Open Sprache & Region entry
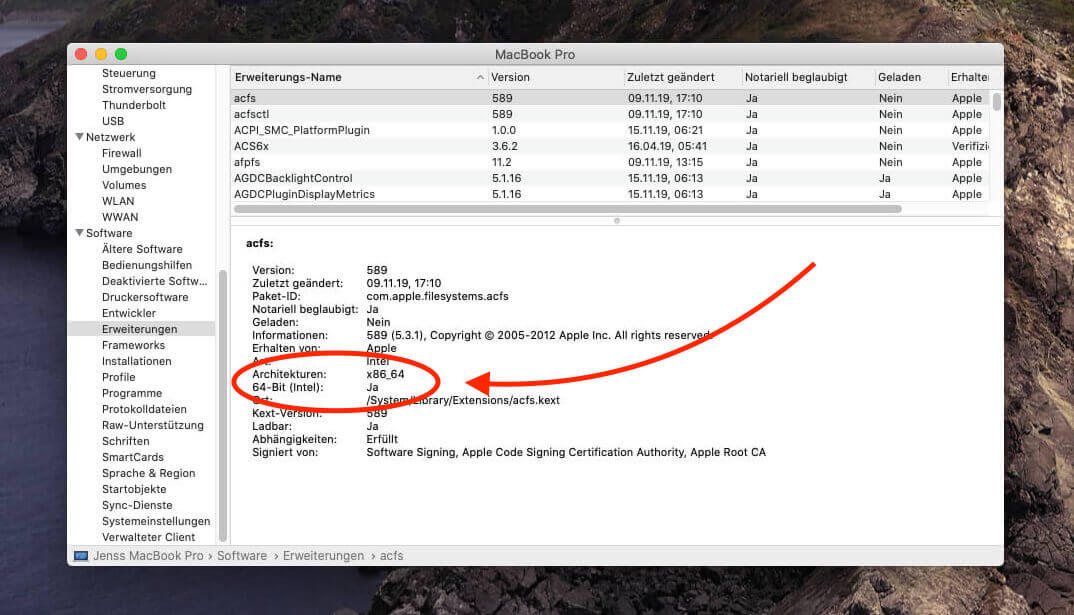Image resolution: width=1074 pixels, height=615 pixels. tap(149, 473)
